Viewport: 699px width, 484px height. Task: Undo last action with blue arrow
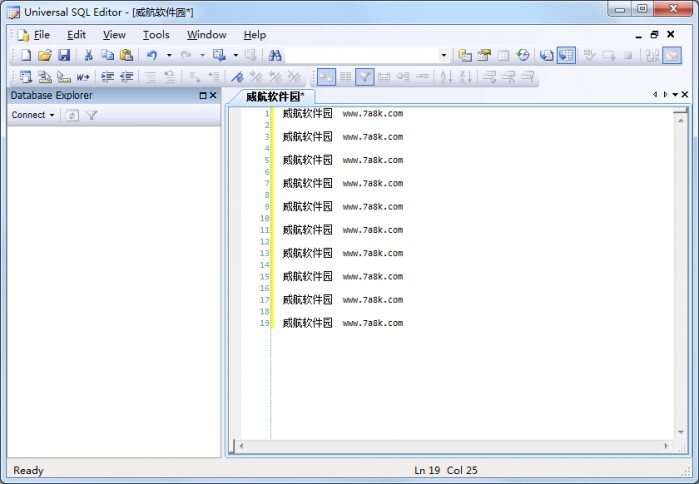[x=152, y=55]
